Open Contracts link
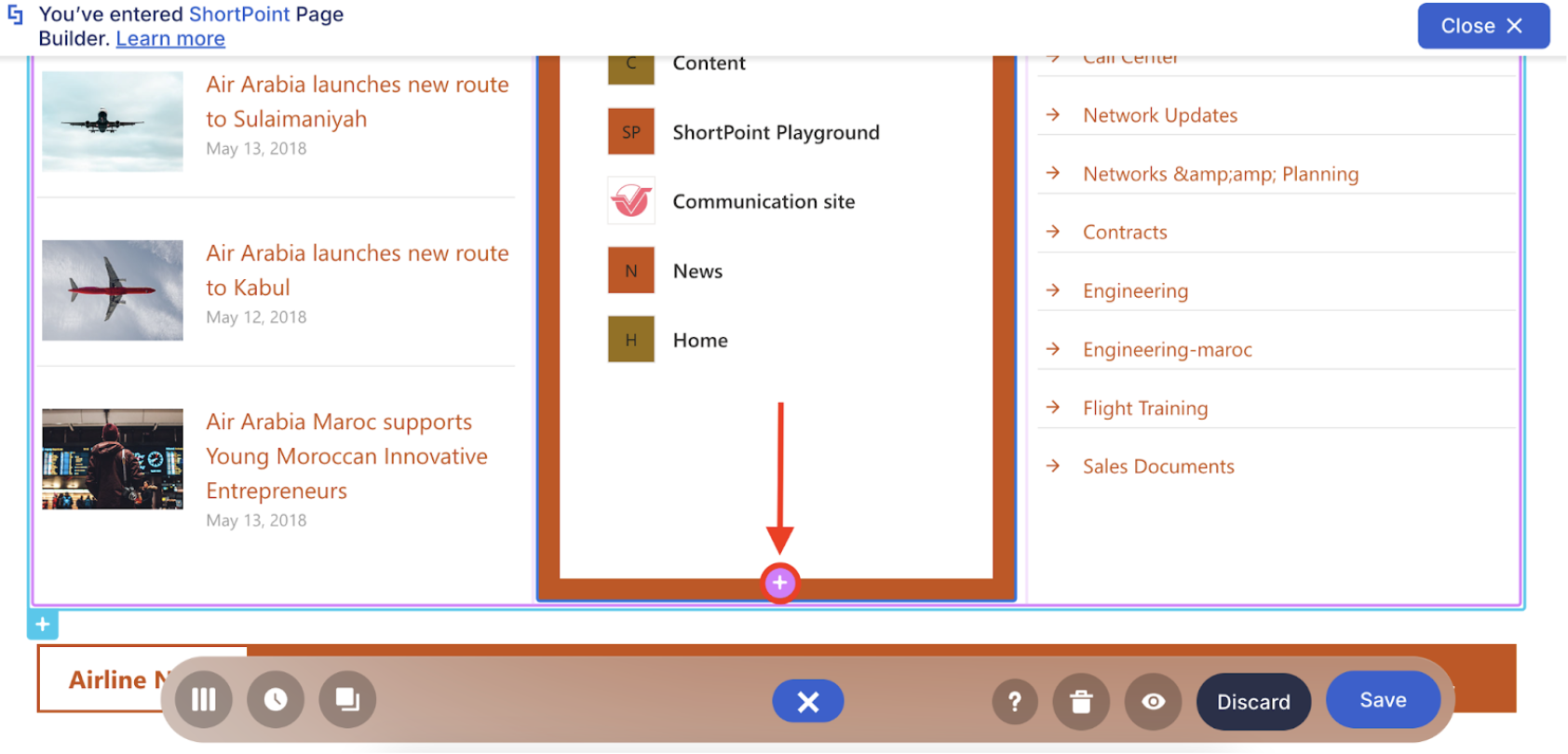The width and height of the screenshot is (1568, 754). (1125, 233)
